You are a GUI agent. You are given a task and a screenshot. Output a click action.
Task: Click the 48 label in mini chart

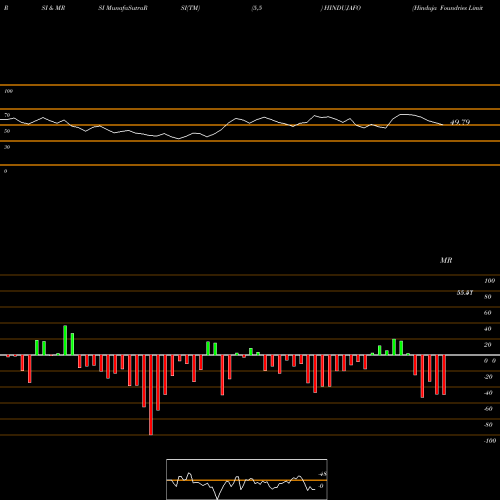coord(323,474)
